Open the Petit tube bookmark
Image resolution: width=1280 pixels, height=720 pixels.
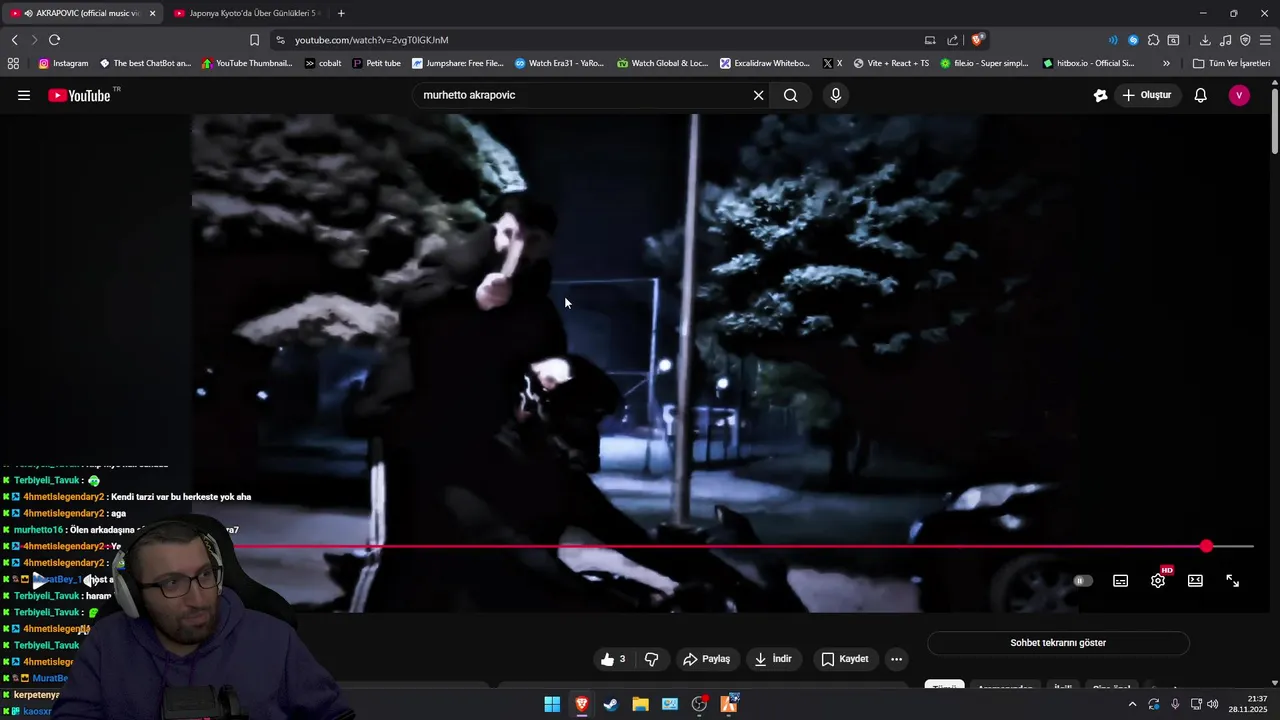tap(376, 63)
